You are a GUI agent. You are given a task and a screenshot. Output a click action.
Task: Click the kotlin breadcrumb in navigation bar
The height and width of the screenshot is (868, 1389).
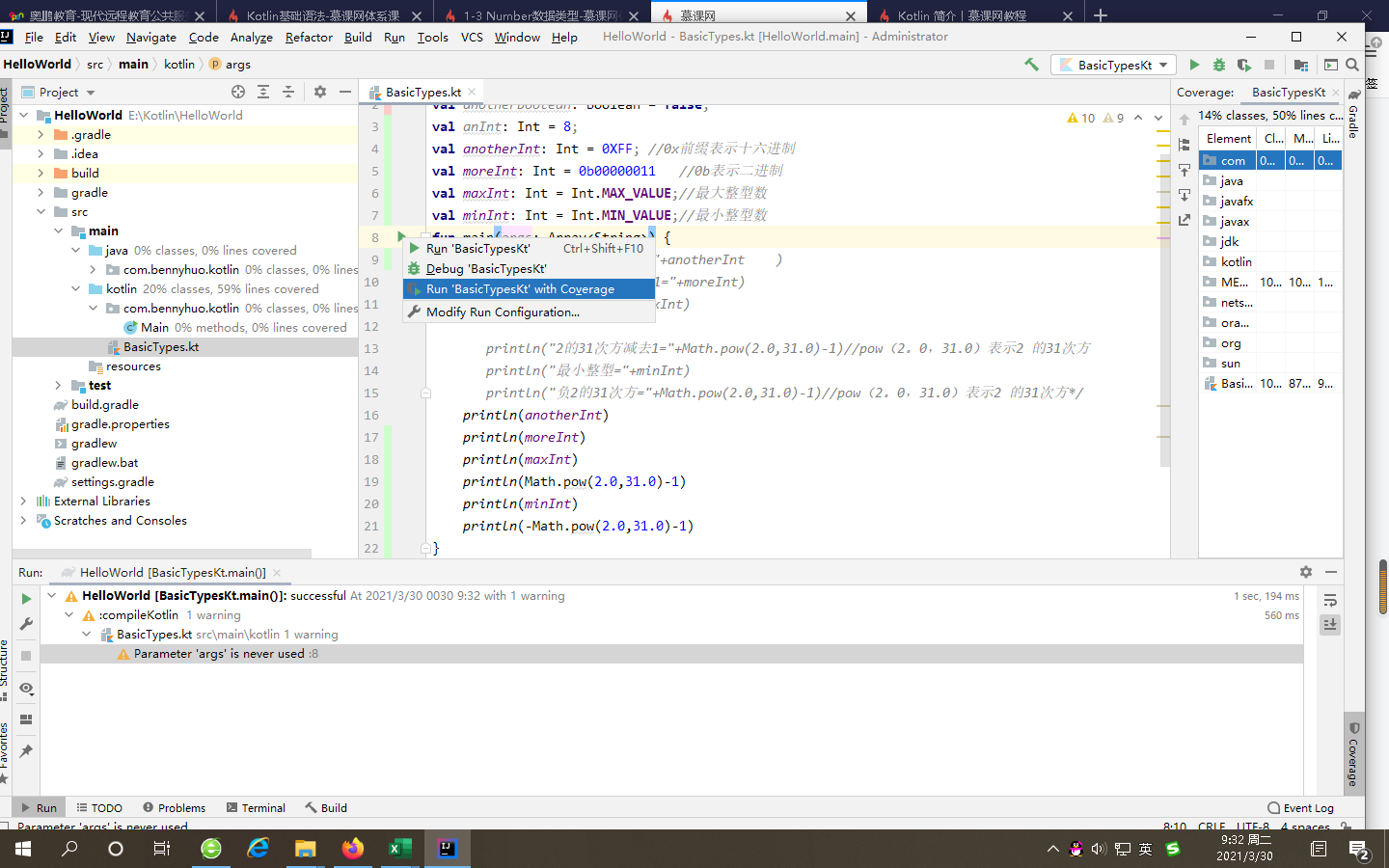tap(179, 65)
